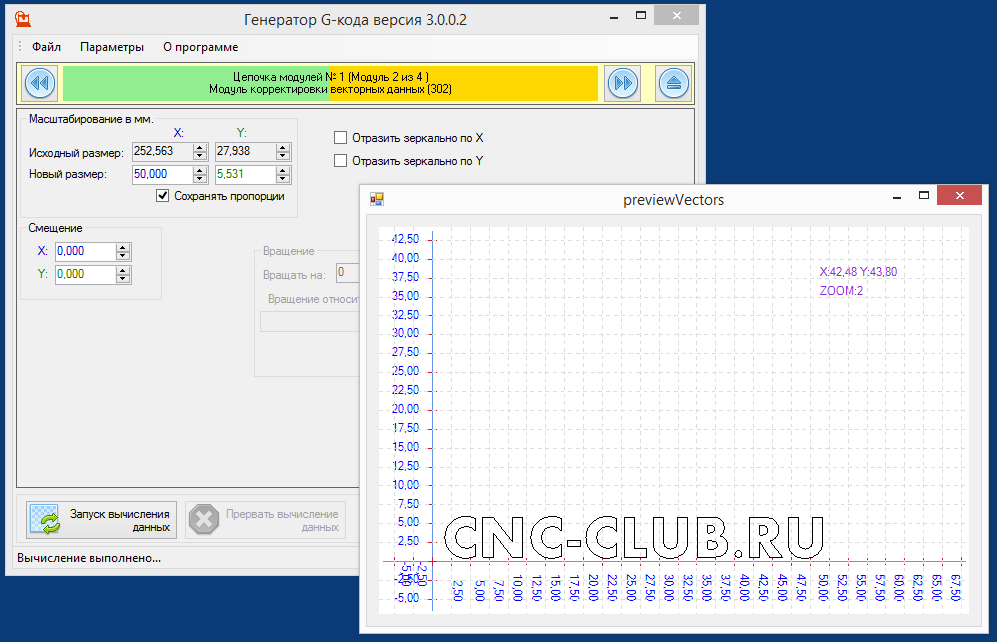Click the Вращать на rotation angle field
The height and width of the screenshot is (642, 997).
[348, 273]
